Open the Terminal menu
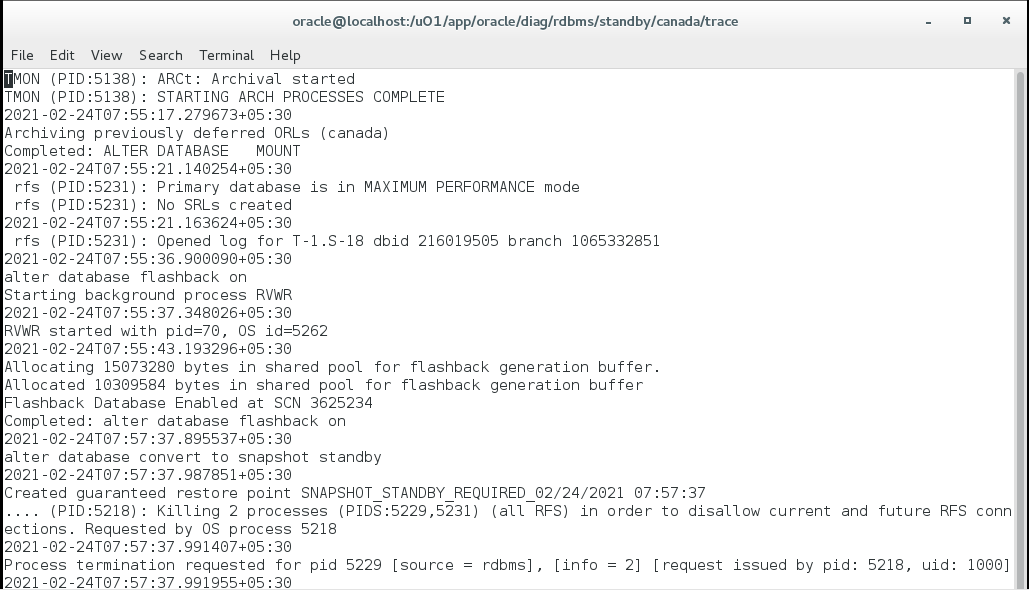The image size is (1029, 591). tap(225, 55)
